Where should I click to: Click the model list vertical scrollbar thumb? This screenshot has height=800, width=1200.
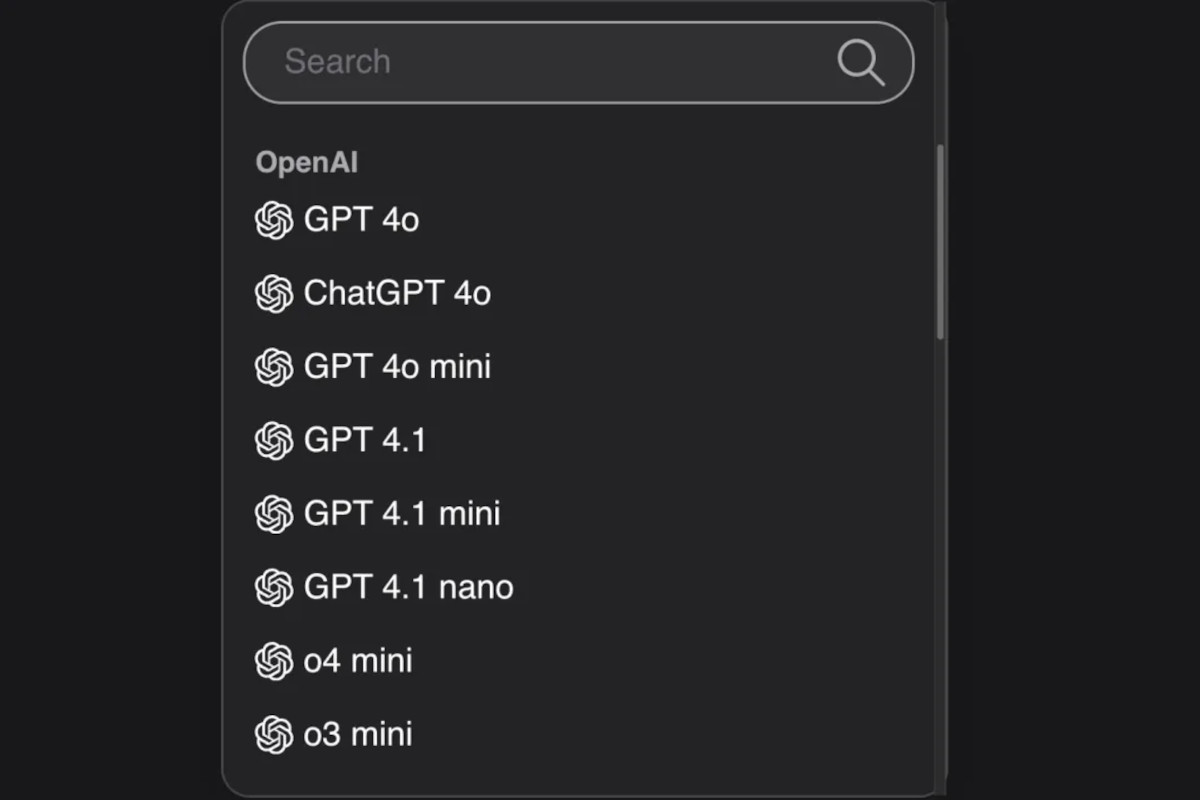pos(940,242)
